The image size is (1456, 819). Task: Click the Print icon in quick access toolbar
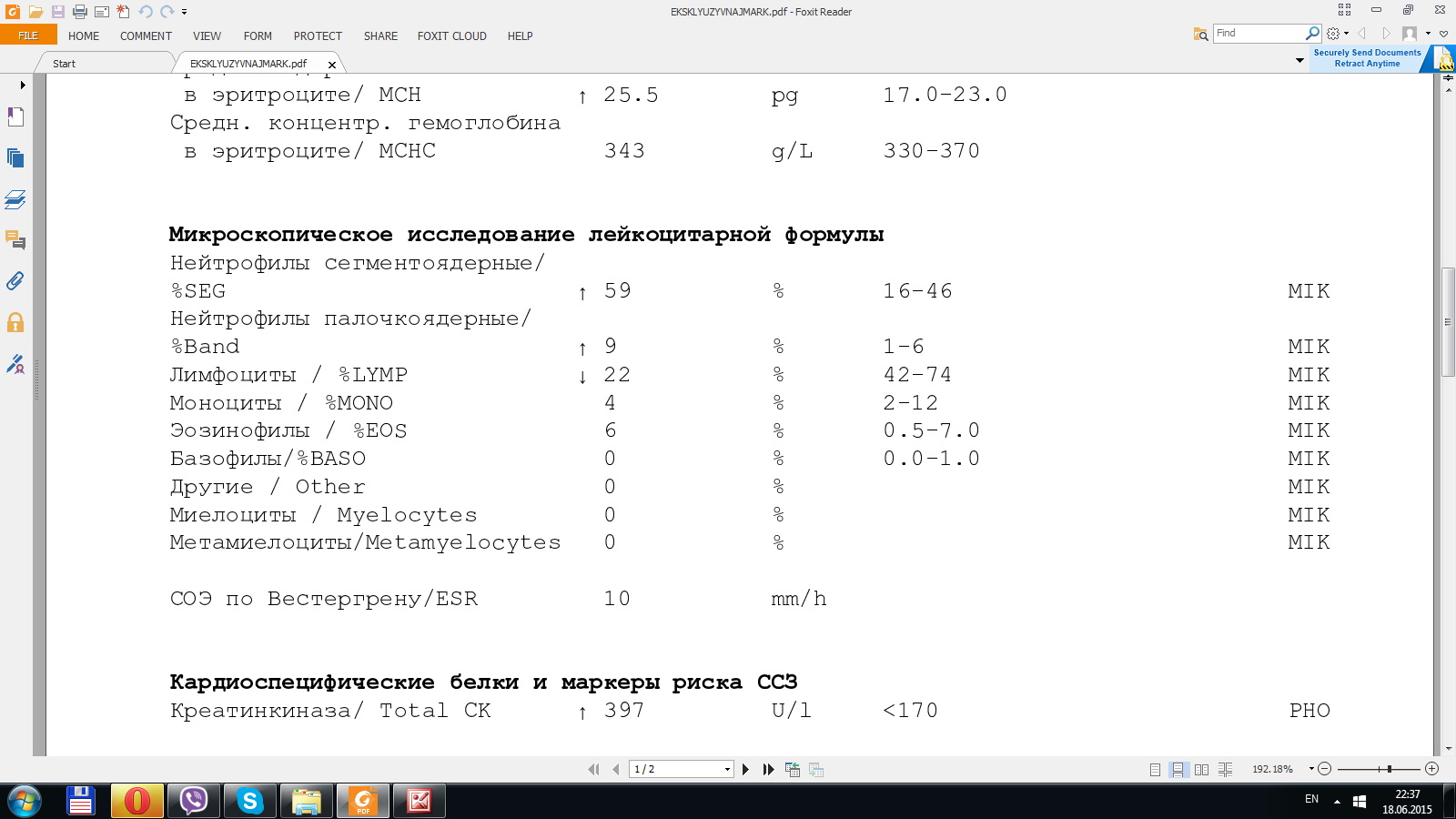(x=80, y=12)
